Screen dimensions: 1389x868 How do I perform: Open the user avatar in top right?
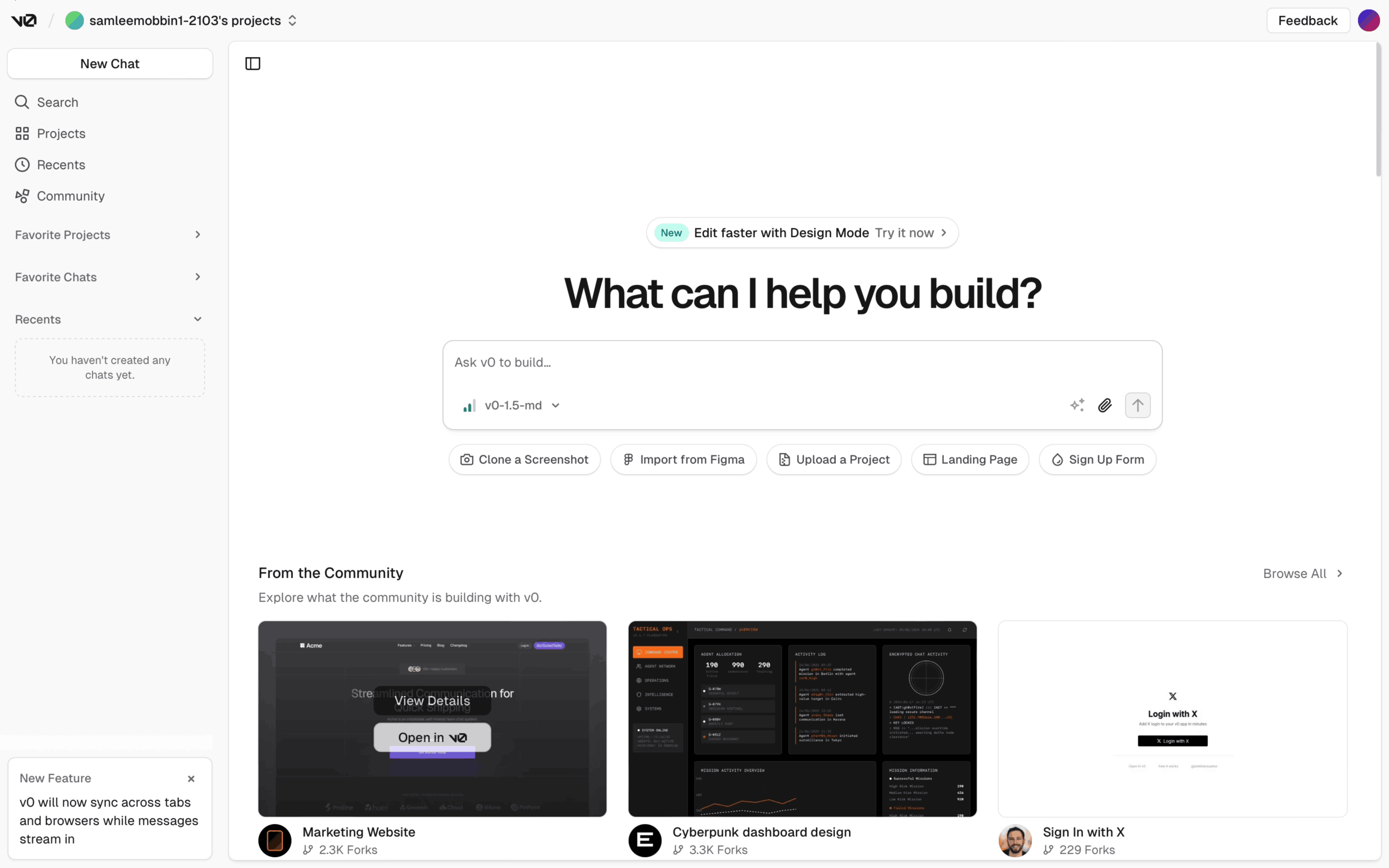[1368, 21]
